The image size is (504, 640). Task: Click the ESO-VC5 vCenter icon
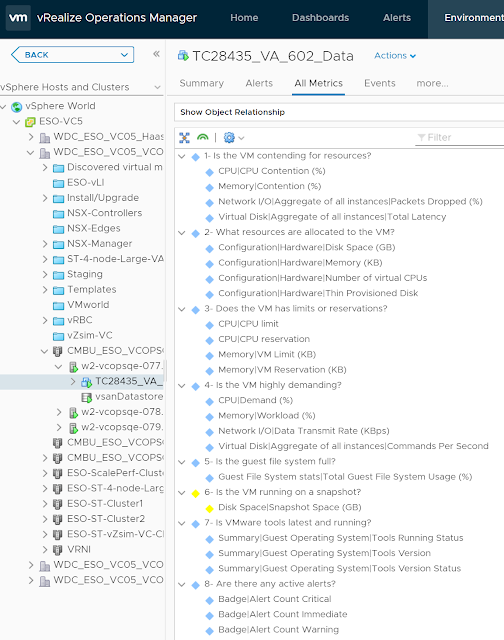click(x=30, y=122)
